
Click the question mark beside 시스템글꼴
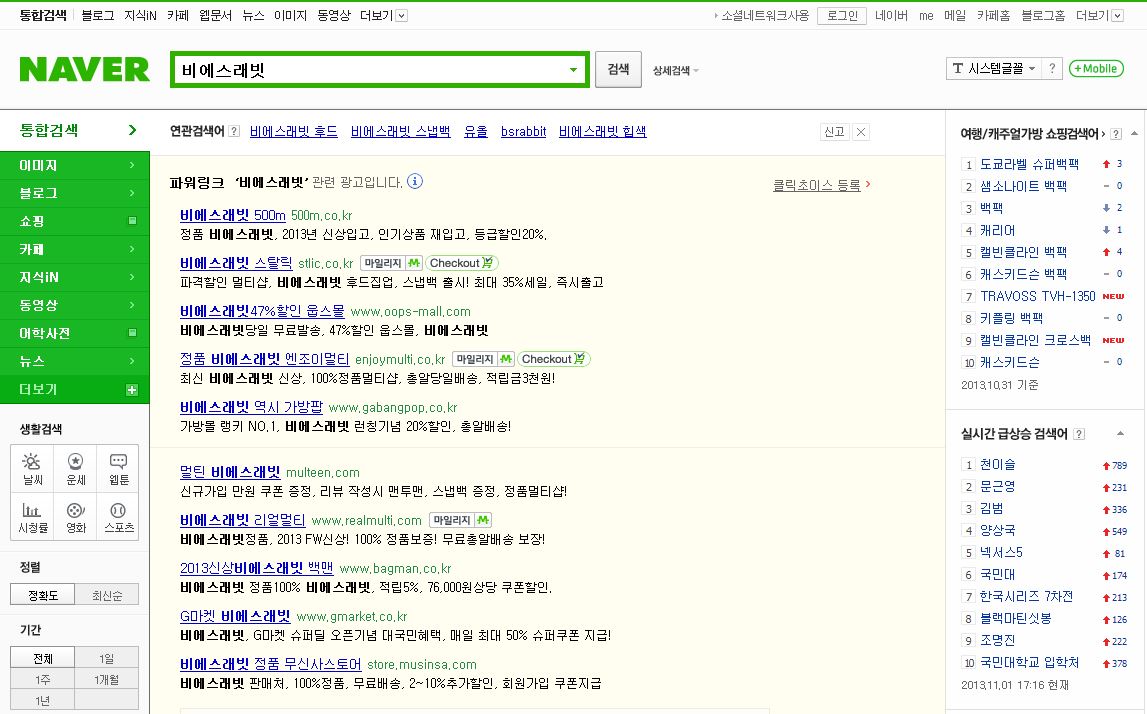point(1052,69)
